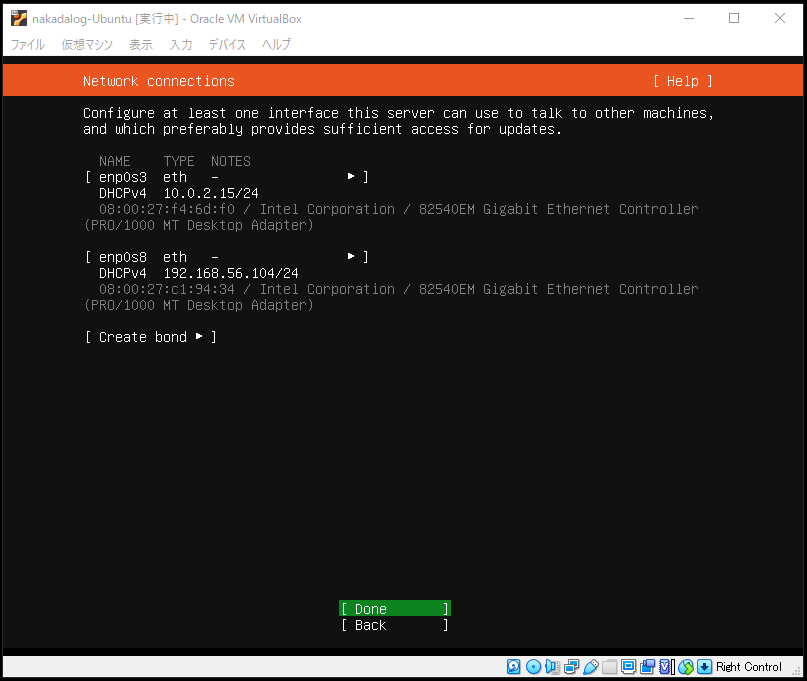Click the keyboard capture arrow icon
This screenshot has height=681, width=807.
pos(704,667)
